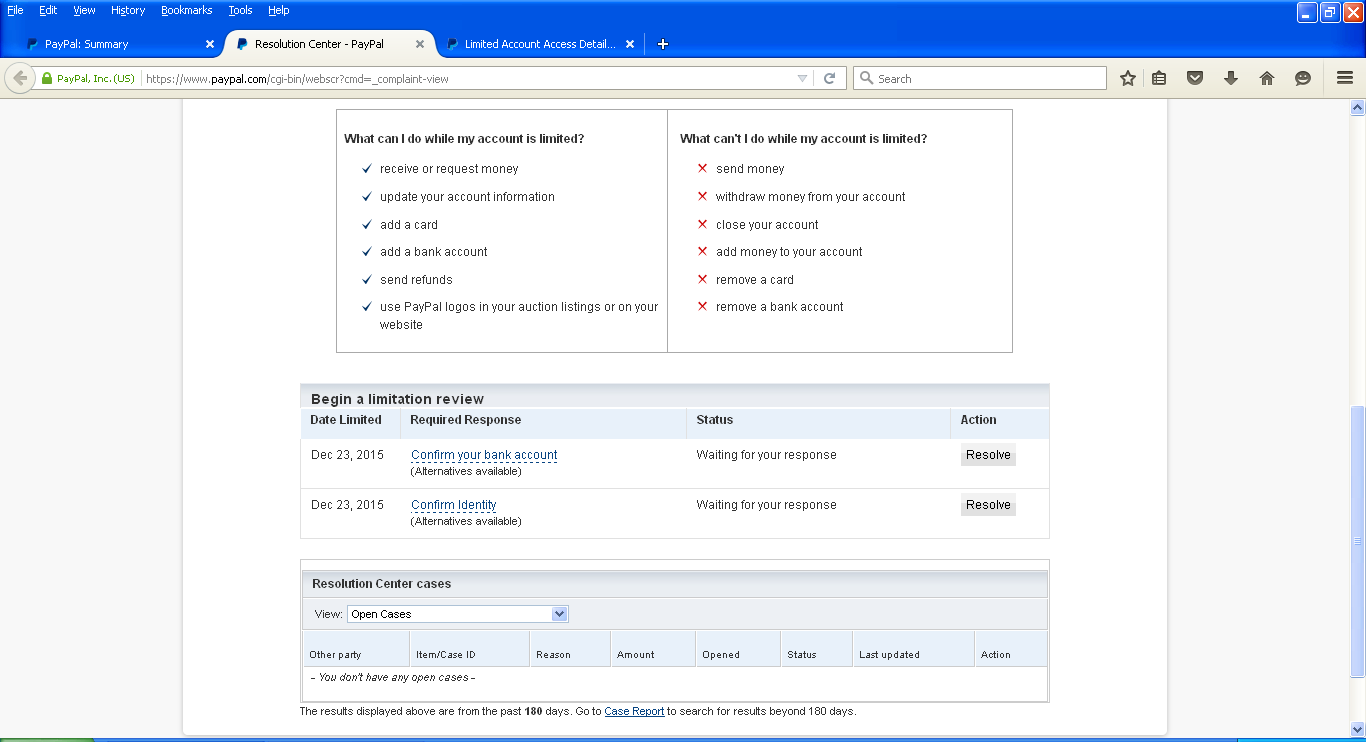Open the History menu
The height and width of the screenshot is (742, 1366).
tap(128, 10)
